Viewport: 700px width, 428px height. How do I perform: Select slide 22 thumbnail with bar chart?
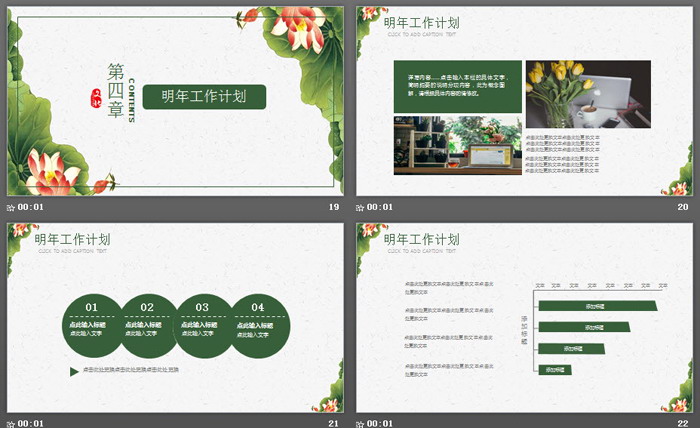tap(525, 318)
